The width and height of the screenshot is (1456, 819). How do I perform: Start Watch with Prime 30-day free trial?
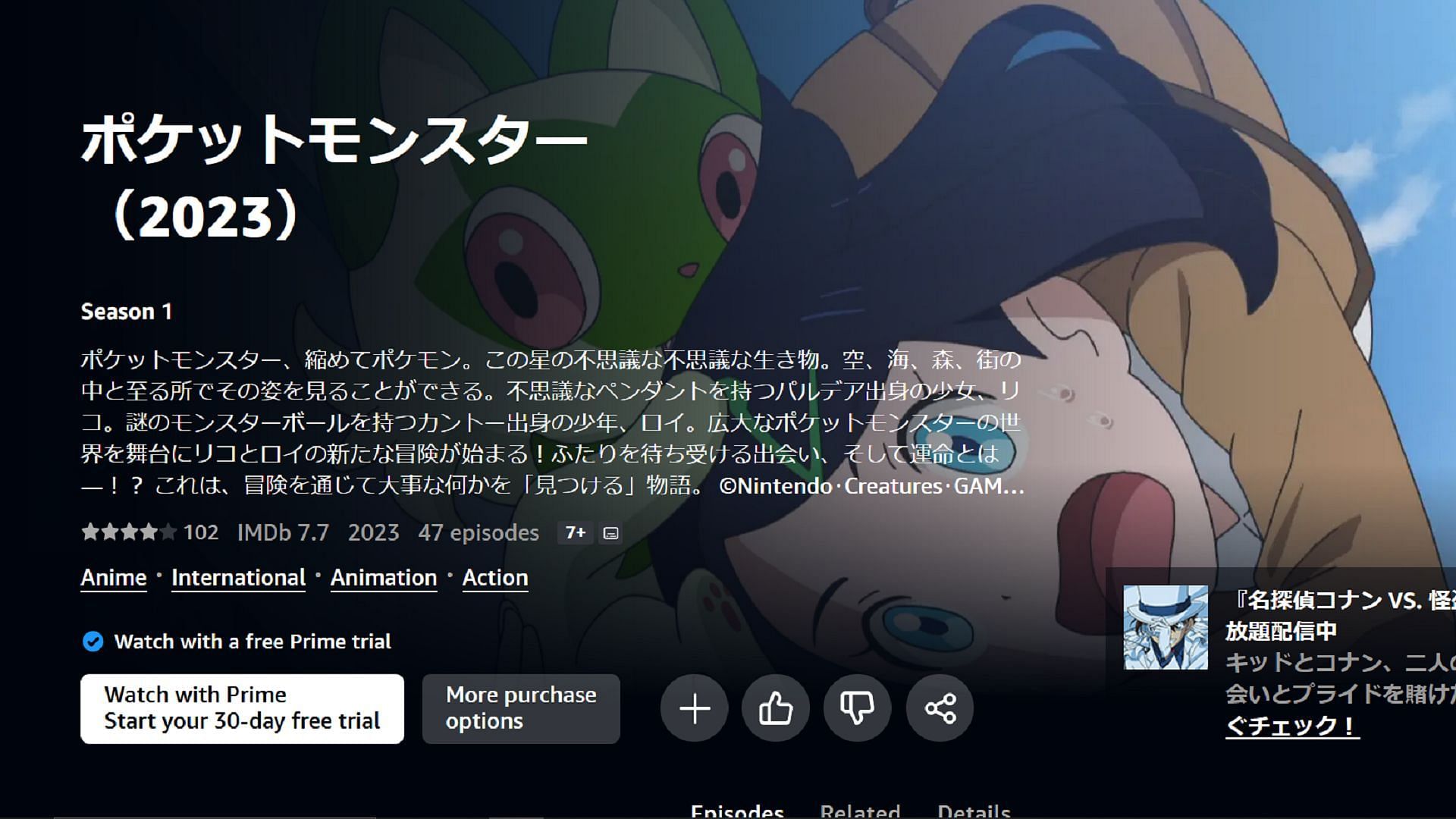(242, 709)
